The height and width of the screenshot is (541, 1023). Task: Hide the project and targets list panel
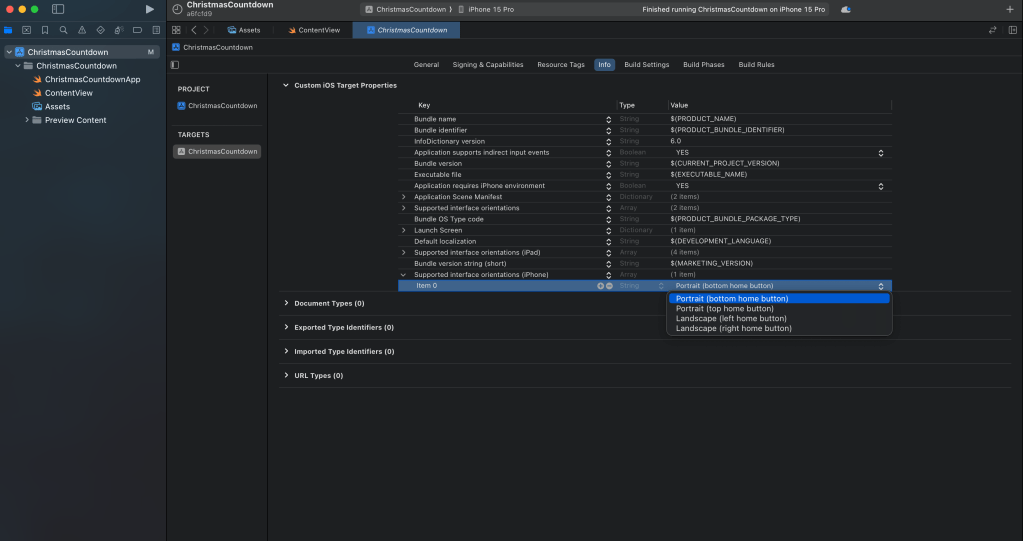point(176,65)
